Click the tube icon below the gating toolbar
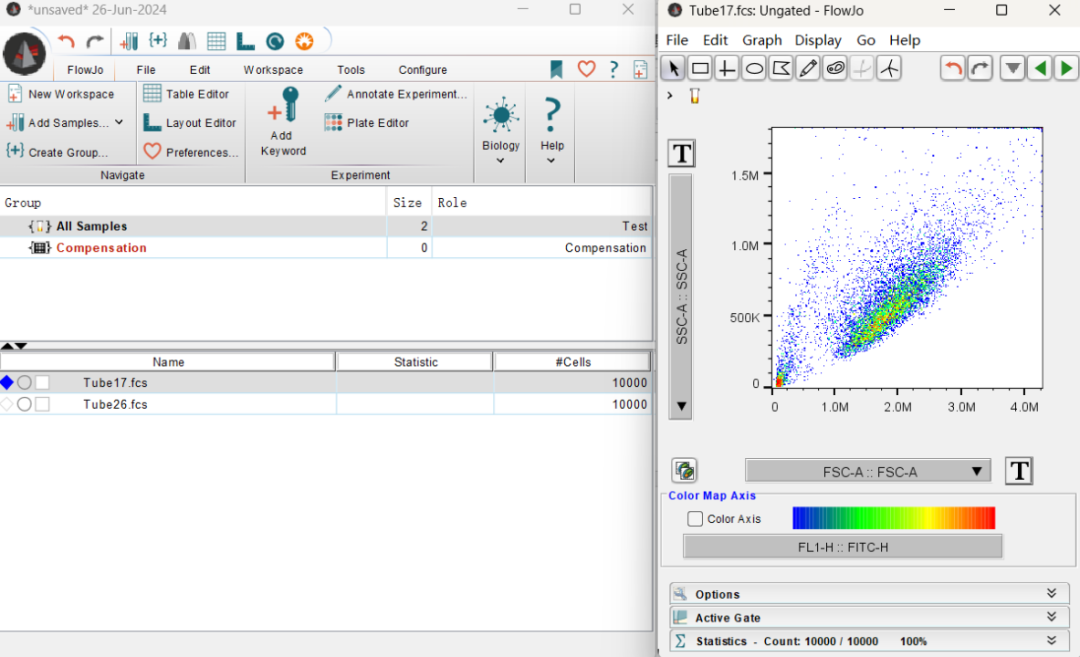Image resolution: width=1080 pixels, height=657 pixels. coord(694,96)
